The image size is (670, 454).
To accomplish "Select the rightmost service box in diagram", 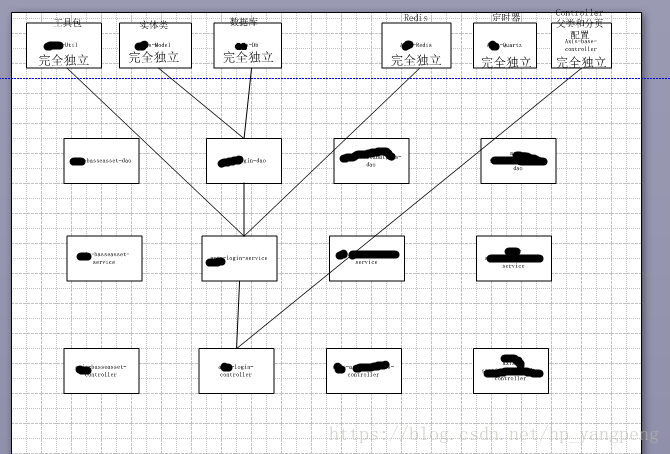I will coord(513,258).
